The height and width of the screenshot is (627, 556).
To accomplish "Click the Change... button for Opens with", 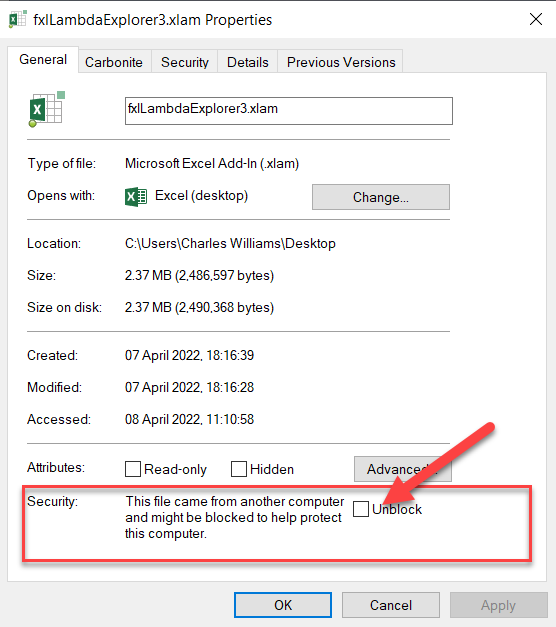I will click(x=381, y=197).
